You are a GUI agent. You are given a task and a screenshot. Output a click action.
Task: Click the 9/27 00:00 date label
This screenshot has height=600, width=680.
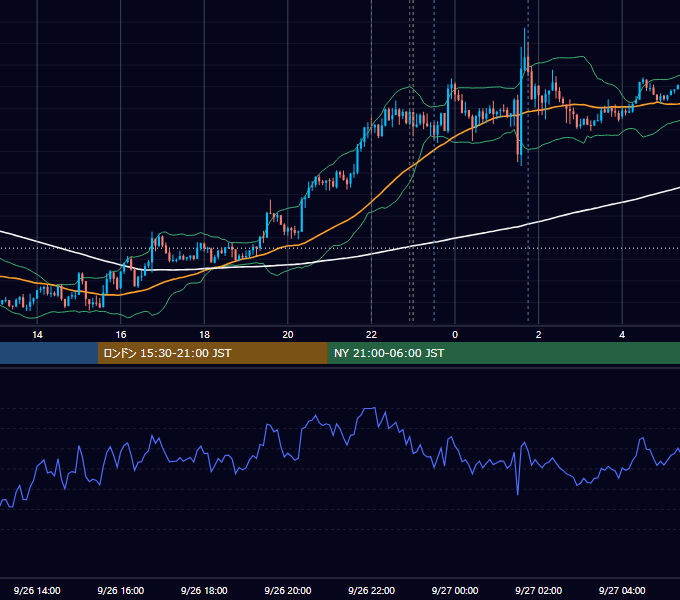[455, 590]
